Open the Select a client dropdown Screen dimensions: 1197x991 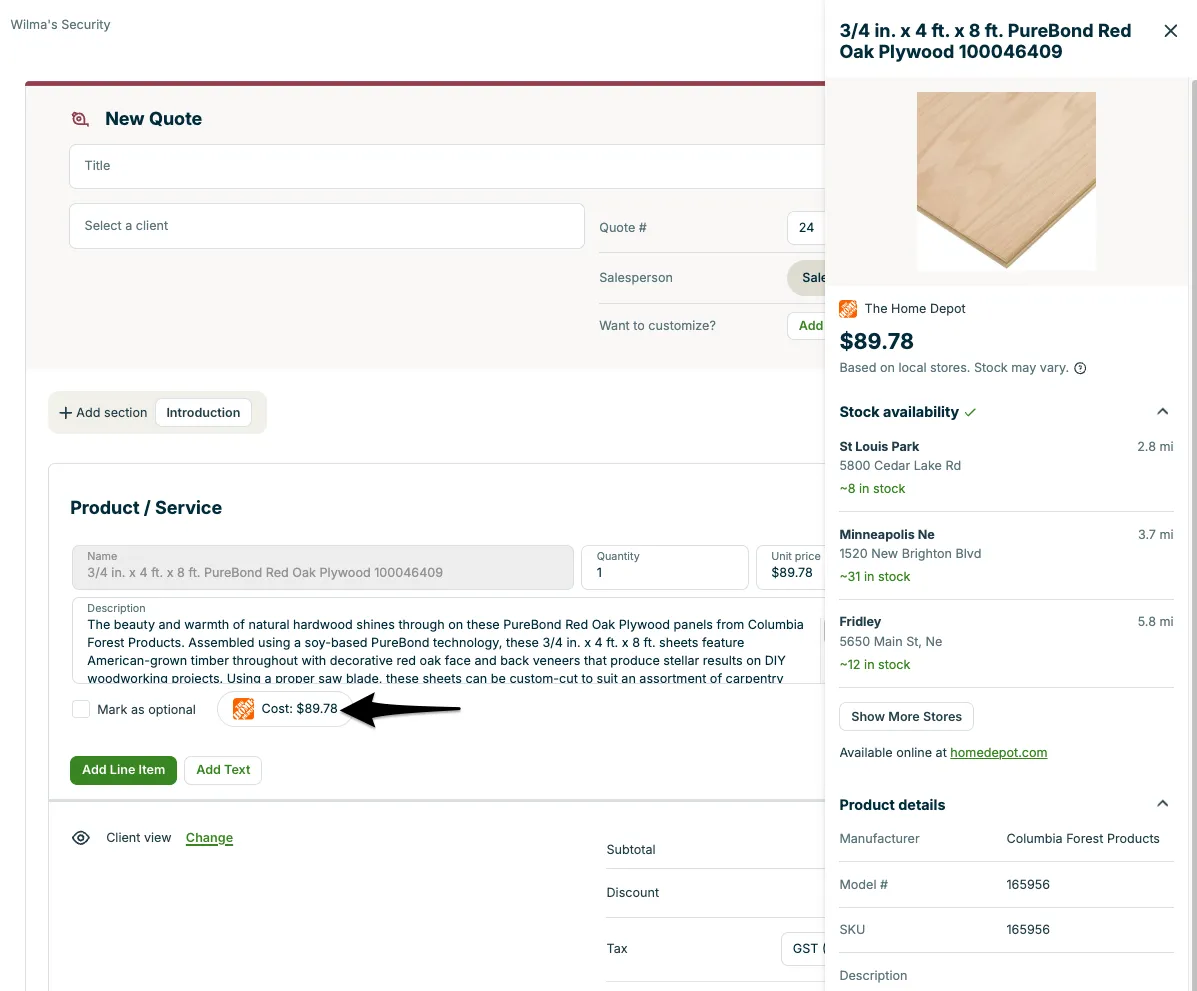327,226
